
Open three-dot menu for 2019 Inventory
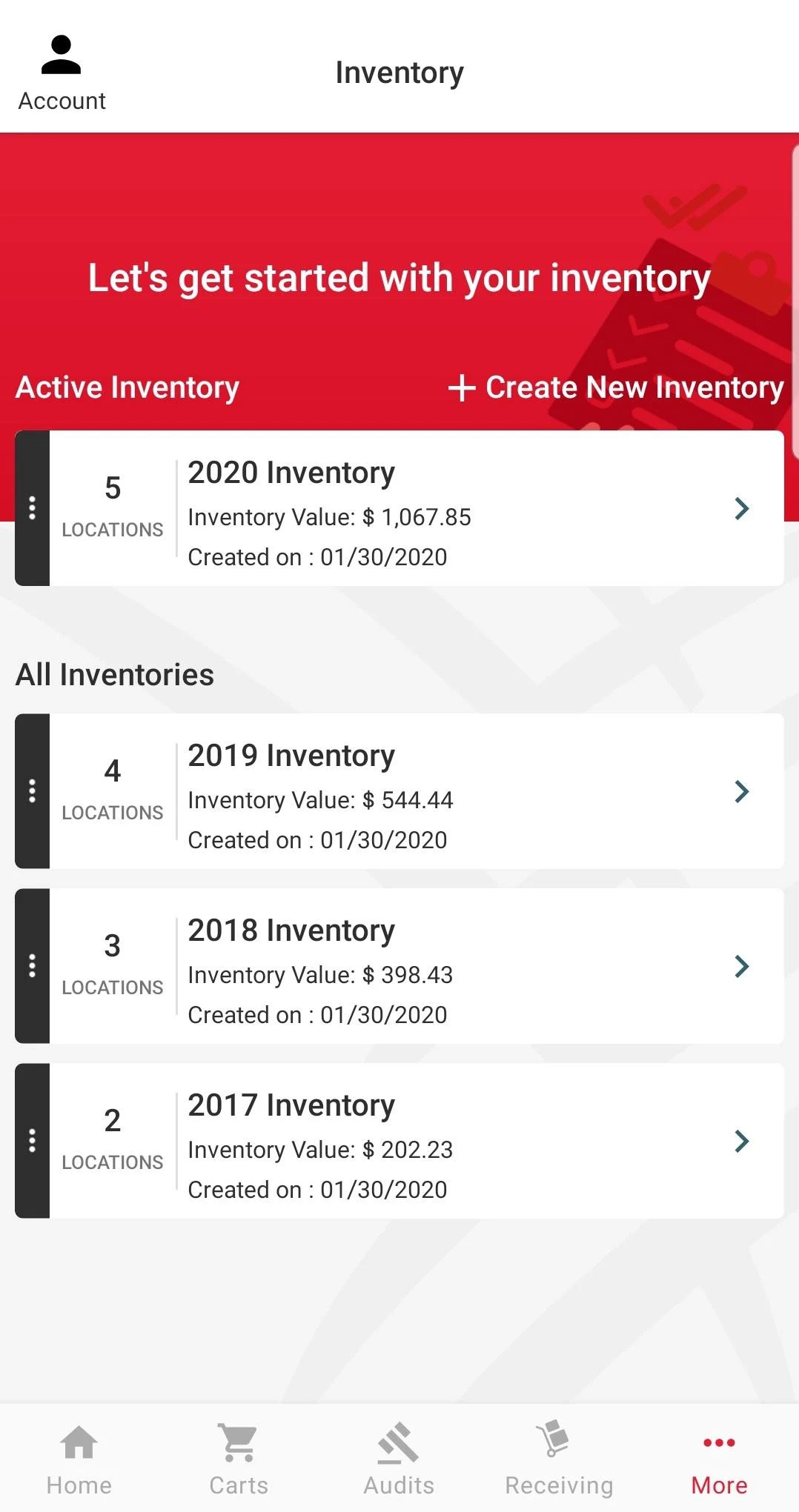32,791
